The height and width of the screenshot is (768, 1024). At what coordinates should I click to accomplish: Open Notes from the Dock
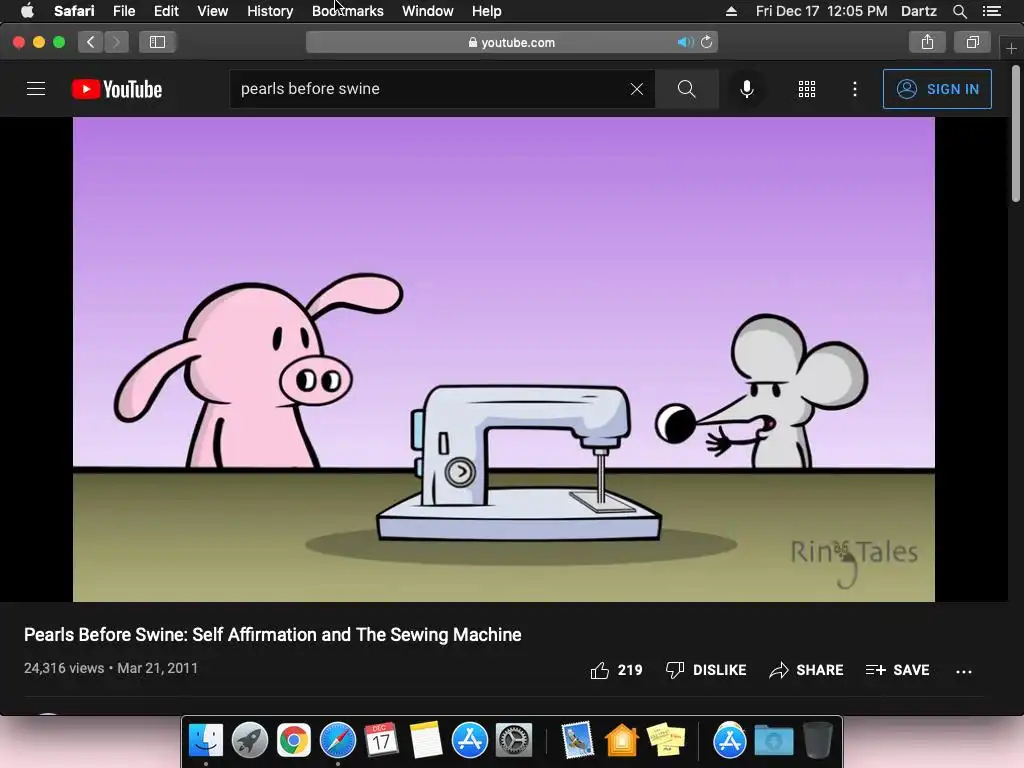pyautogui.click(x=425, y=741)
